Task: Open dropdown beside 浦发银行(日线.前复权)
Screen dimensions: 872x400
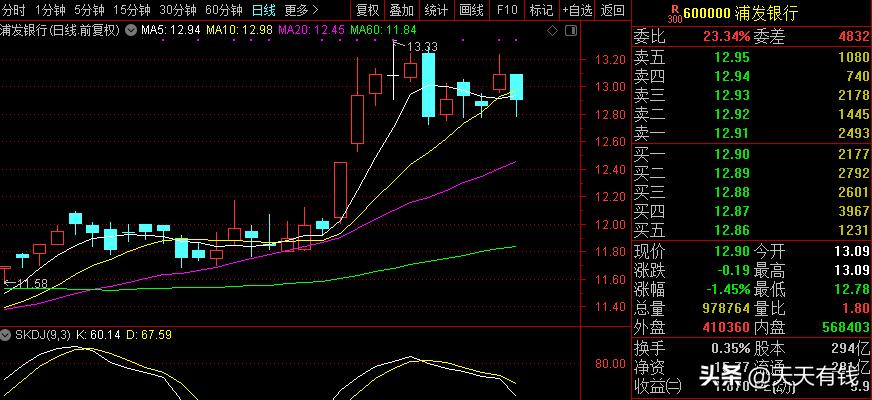Action: (131, 31)
